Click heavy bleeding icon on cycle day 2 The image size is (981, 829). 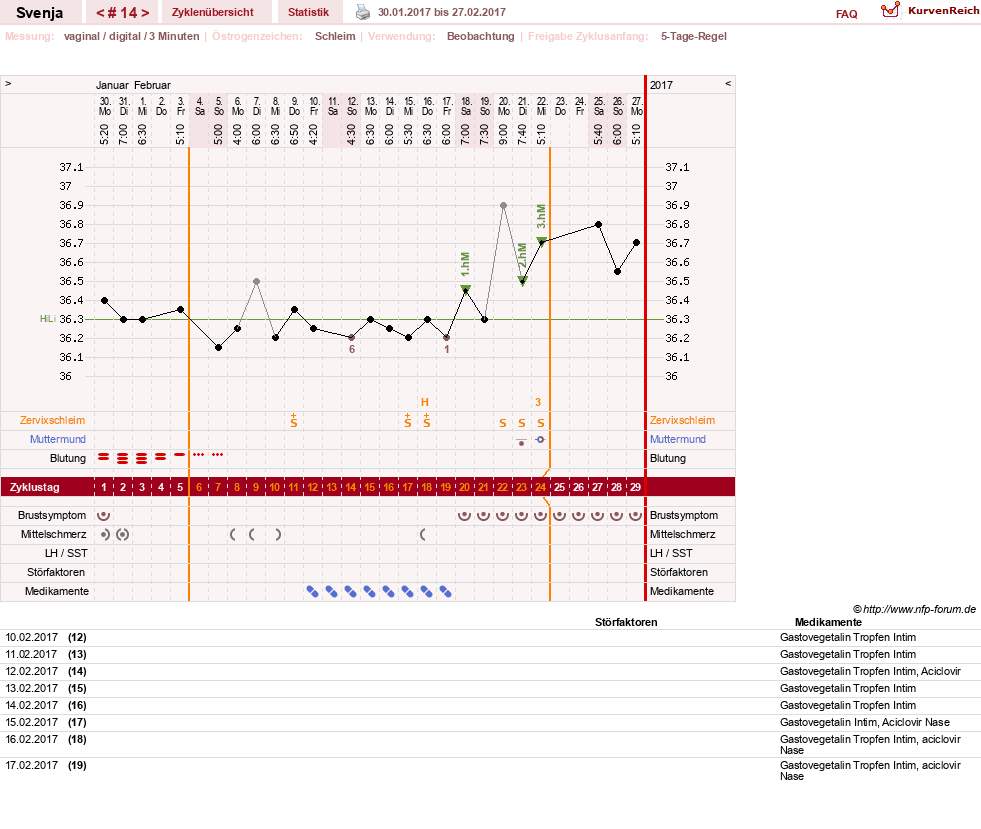tap(123, 459)
